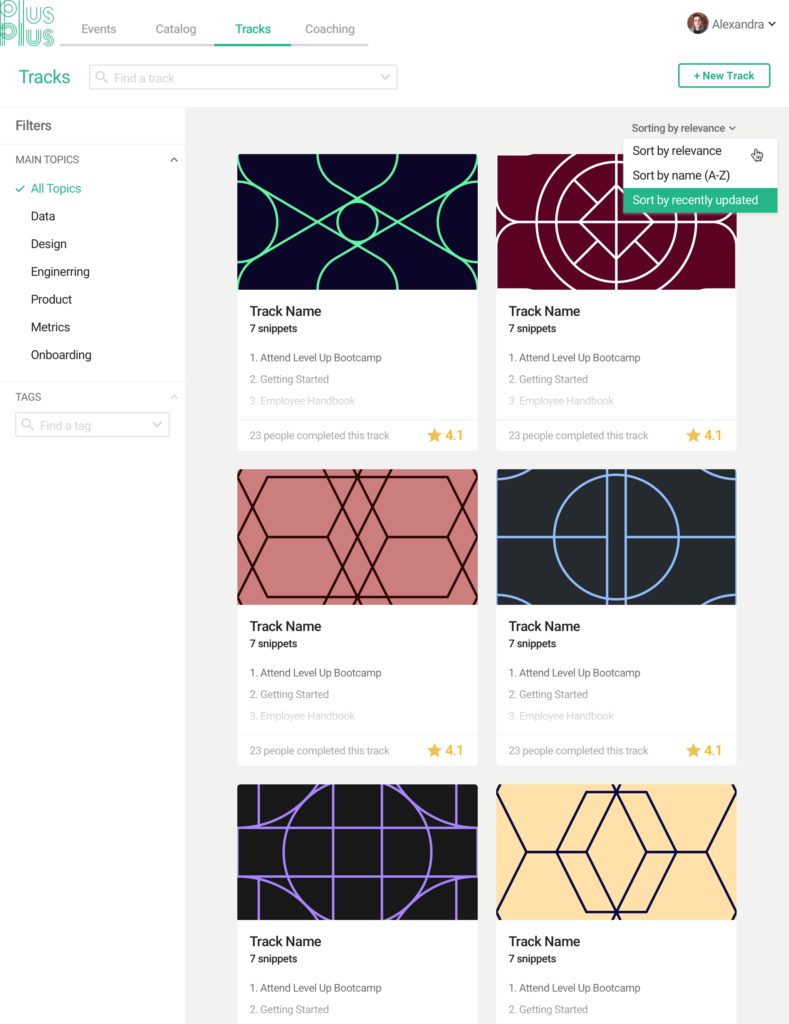This screenshot has height=1024, width=789.
Task: Click the search icon in Find a tag
Action: coord(27,424)
